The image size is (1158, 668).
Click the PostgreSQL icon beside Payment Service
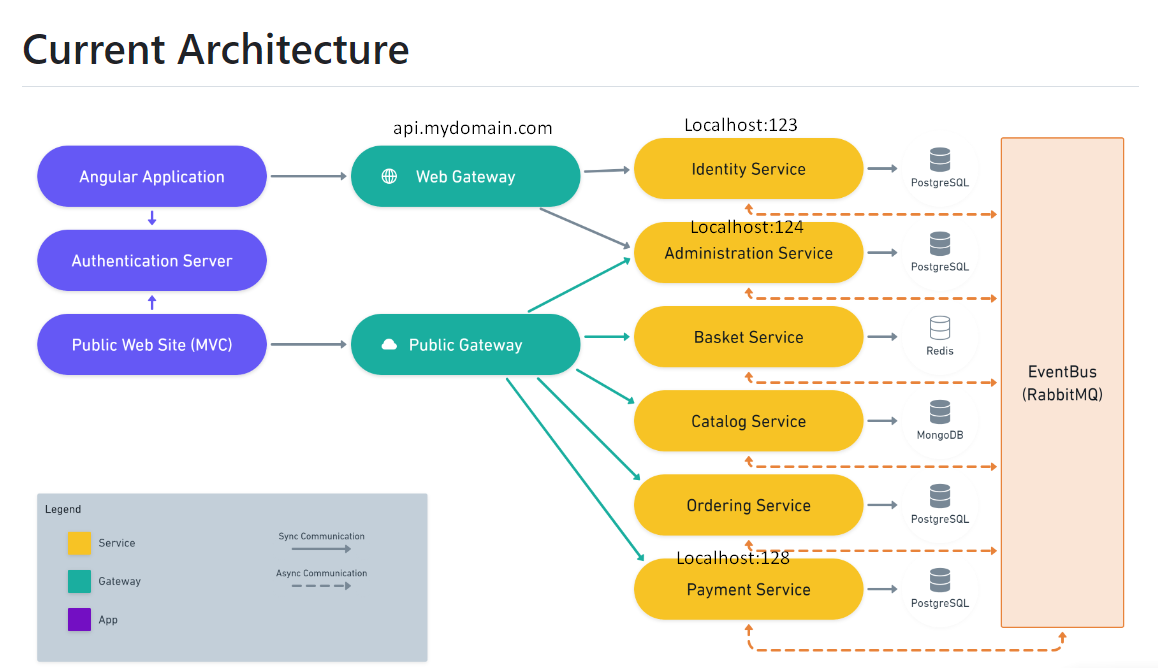click(939, 580)
